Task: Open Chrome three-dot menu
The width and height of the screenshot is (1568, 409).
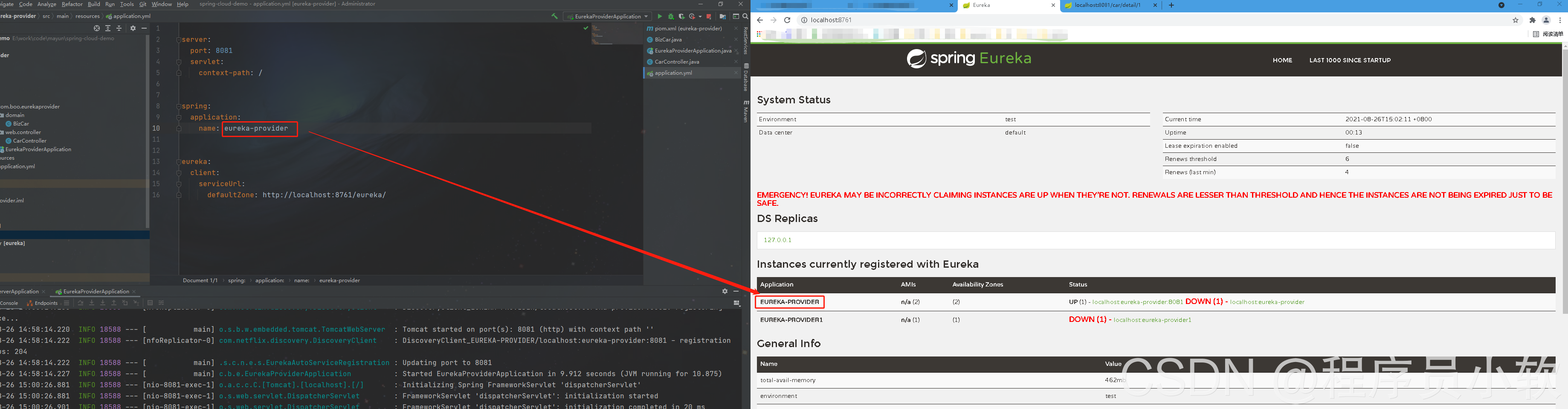Action: point(1560,20)
